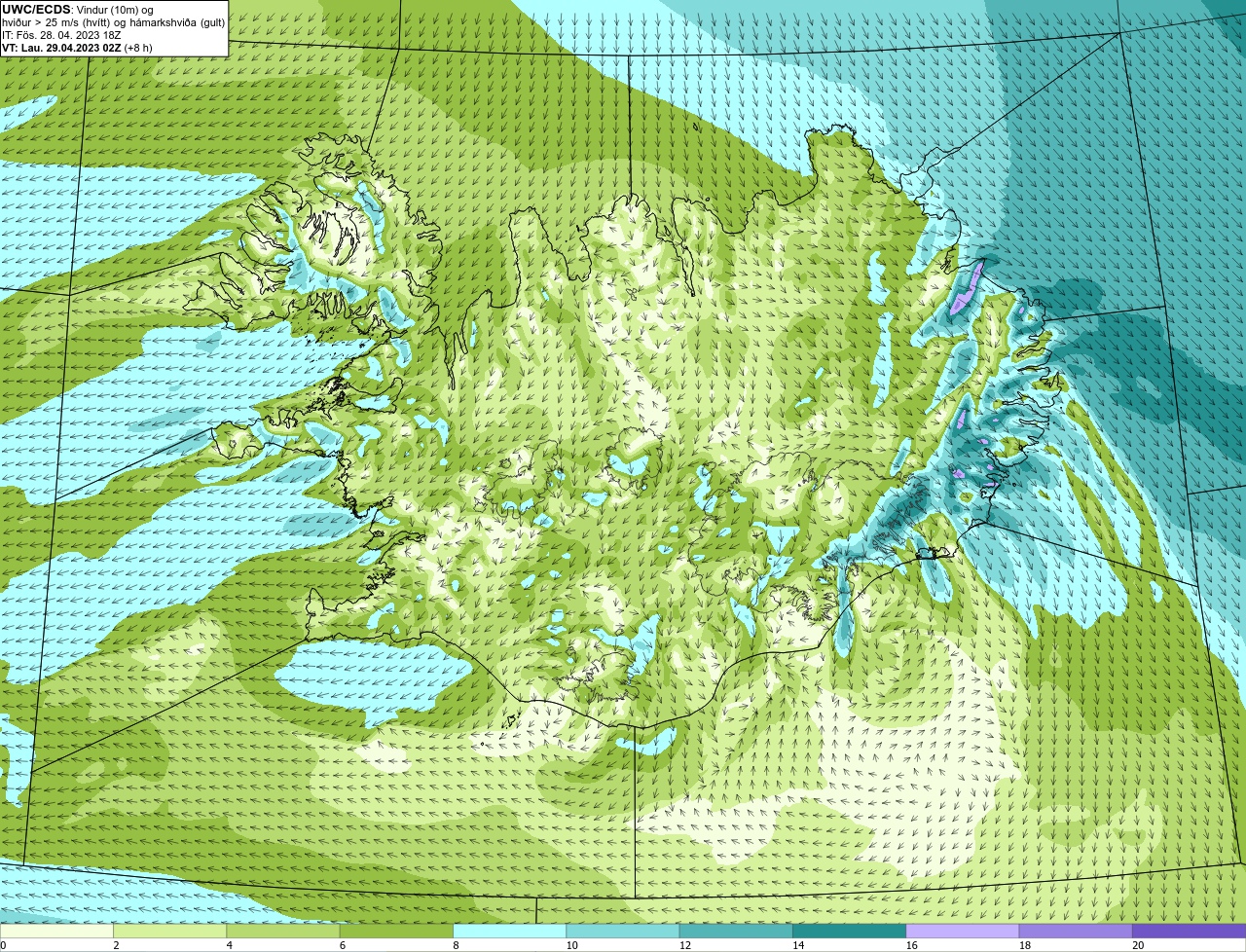
Task: Click the legend scale number 12
Action: 685,945
